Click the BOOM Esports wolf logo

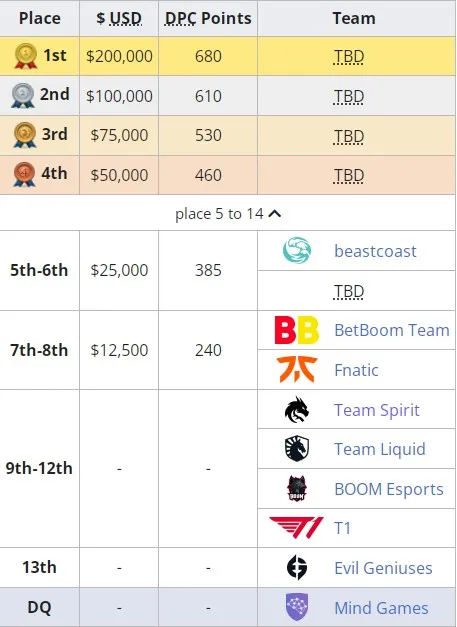(x=297, y=488)
